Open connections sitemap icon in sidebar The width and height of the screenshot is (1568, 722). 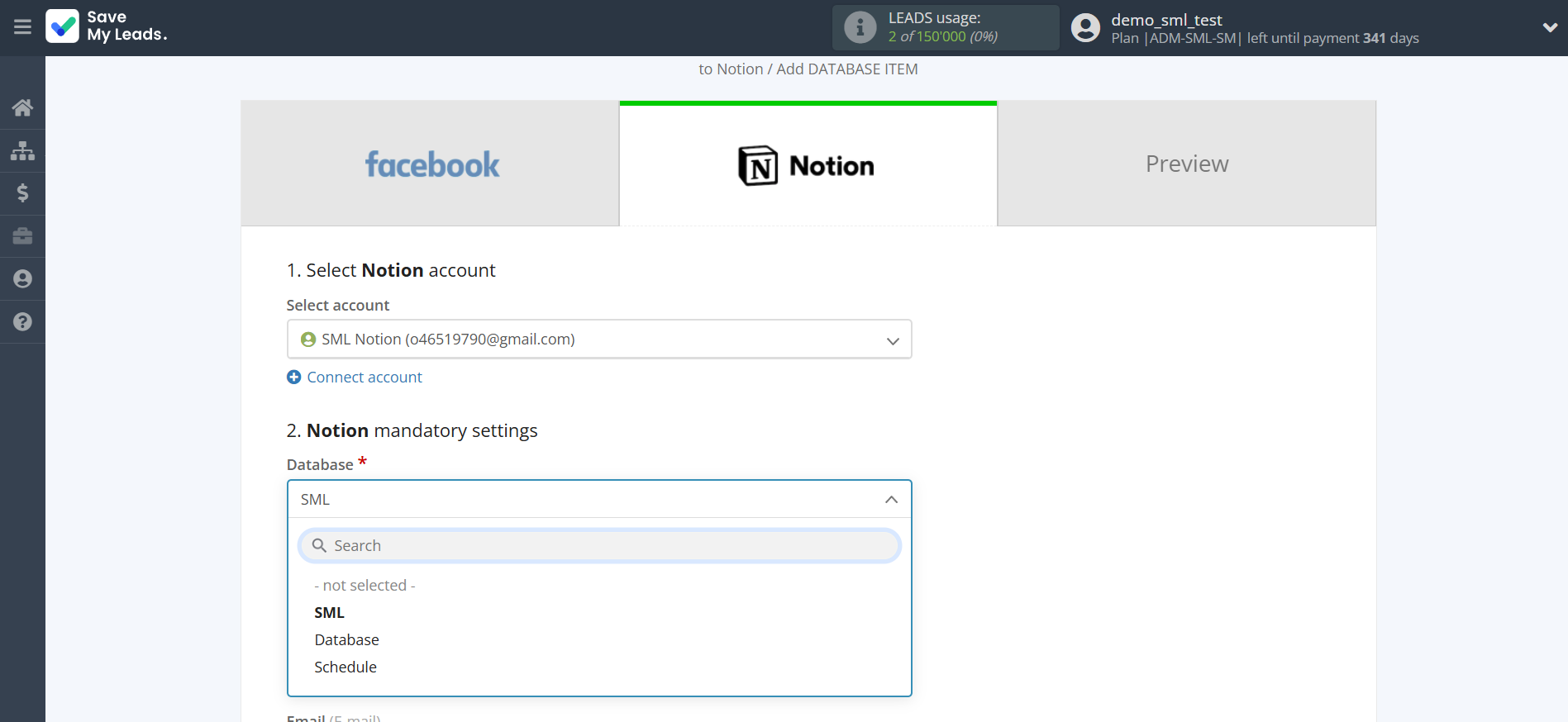coord(22,150)
